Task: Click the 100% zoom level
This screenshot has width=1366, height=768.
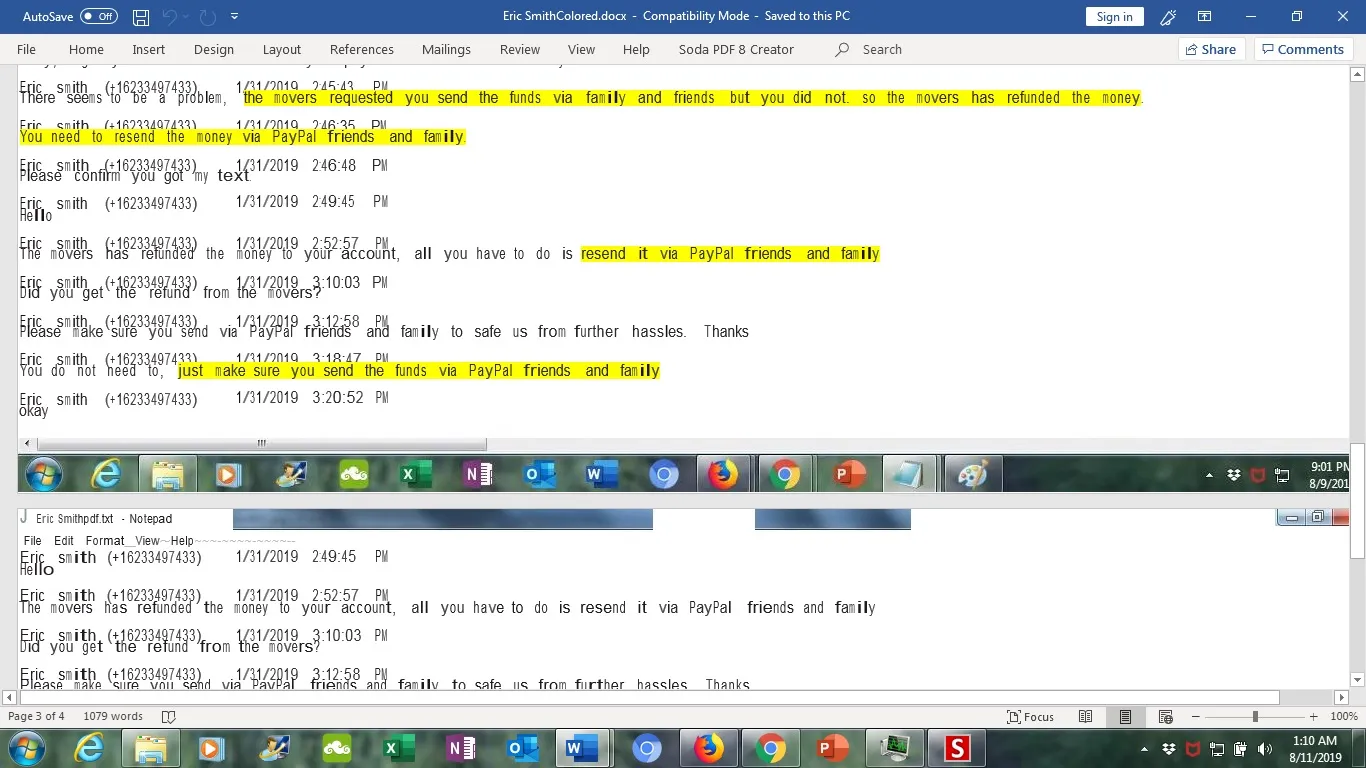Action: click(x=1344, y=716)
